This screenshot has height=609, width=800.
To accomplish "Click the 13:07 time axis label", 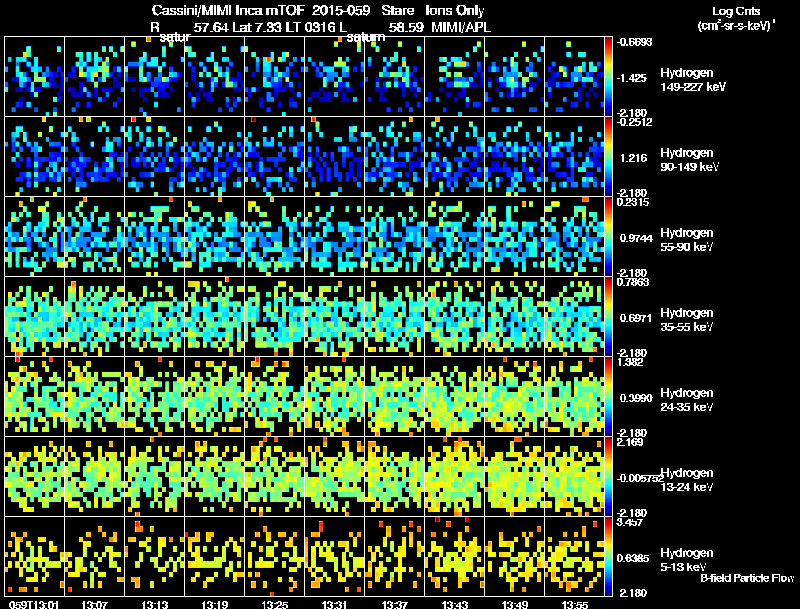I will (x=94, y=604).
